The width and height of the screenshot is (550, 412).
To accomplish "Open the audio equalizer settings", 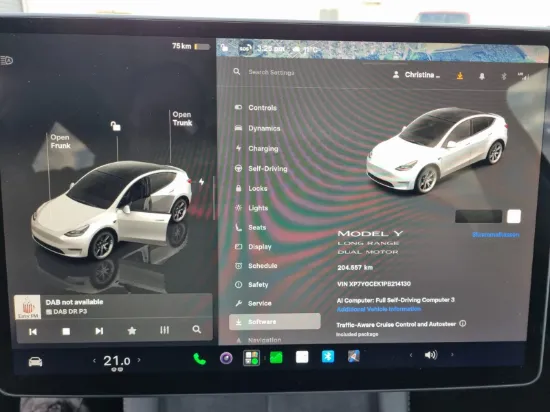I will click(165, 330).
